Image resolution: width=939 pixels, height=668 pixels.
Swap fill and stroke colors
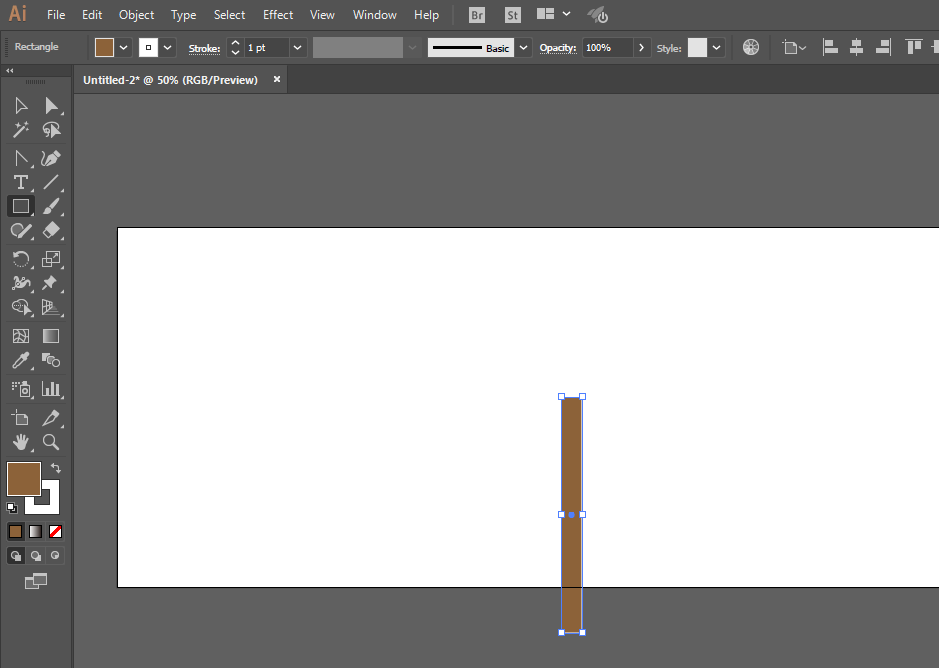pos(57,468)
